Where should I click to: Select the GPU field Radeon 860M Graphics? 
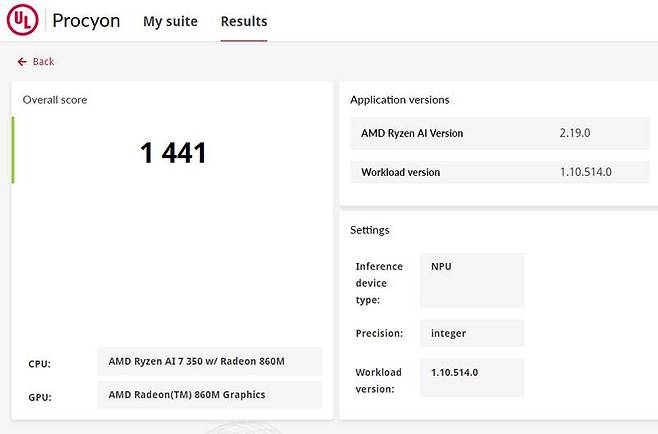tap(209, 394)
